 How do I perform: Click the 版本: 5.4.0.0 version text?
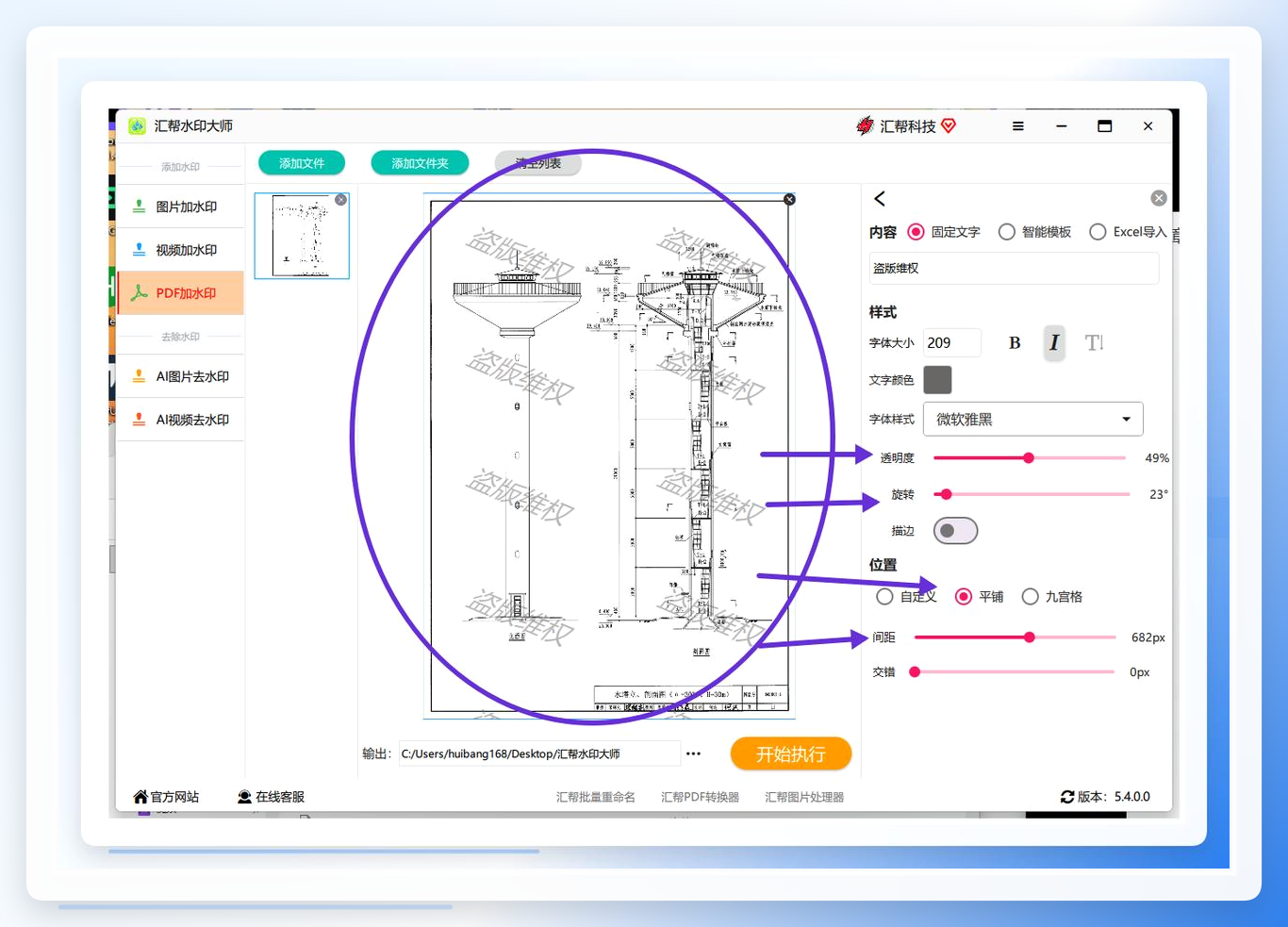coord(1114,797)
